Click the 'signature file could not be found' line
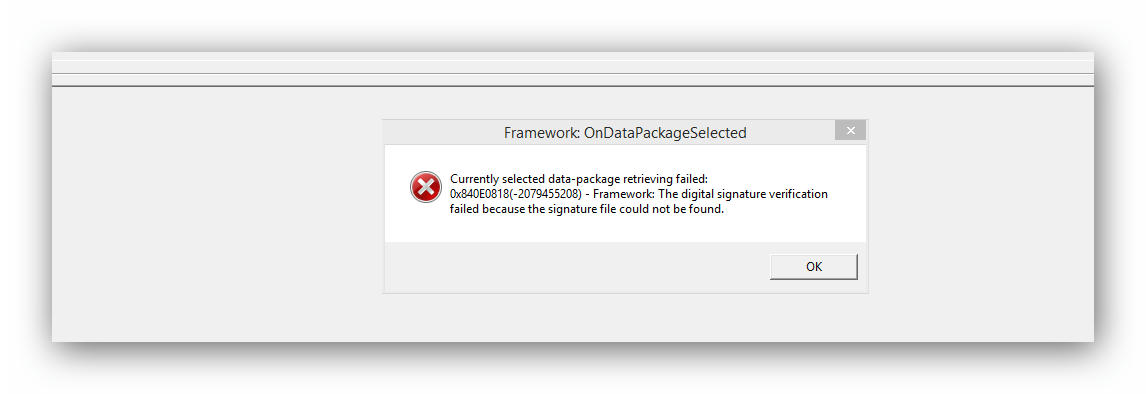Screen dimensions: 1146x394 click(587, 210)
